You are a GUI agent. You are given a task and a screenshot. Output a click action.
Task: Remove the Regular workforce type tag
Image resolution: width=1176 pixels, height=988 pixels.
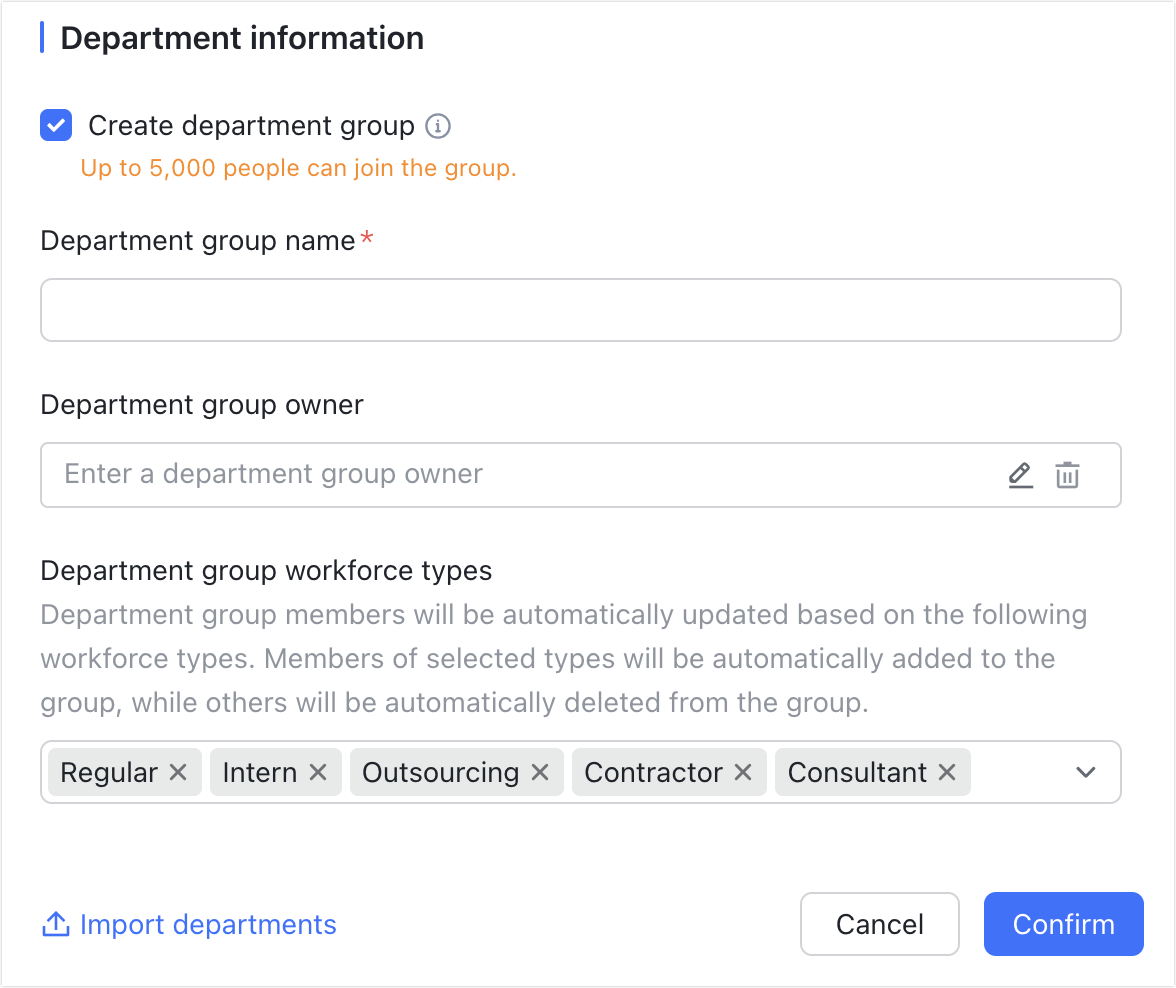(x=177, y=772)
